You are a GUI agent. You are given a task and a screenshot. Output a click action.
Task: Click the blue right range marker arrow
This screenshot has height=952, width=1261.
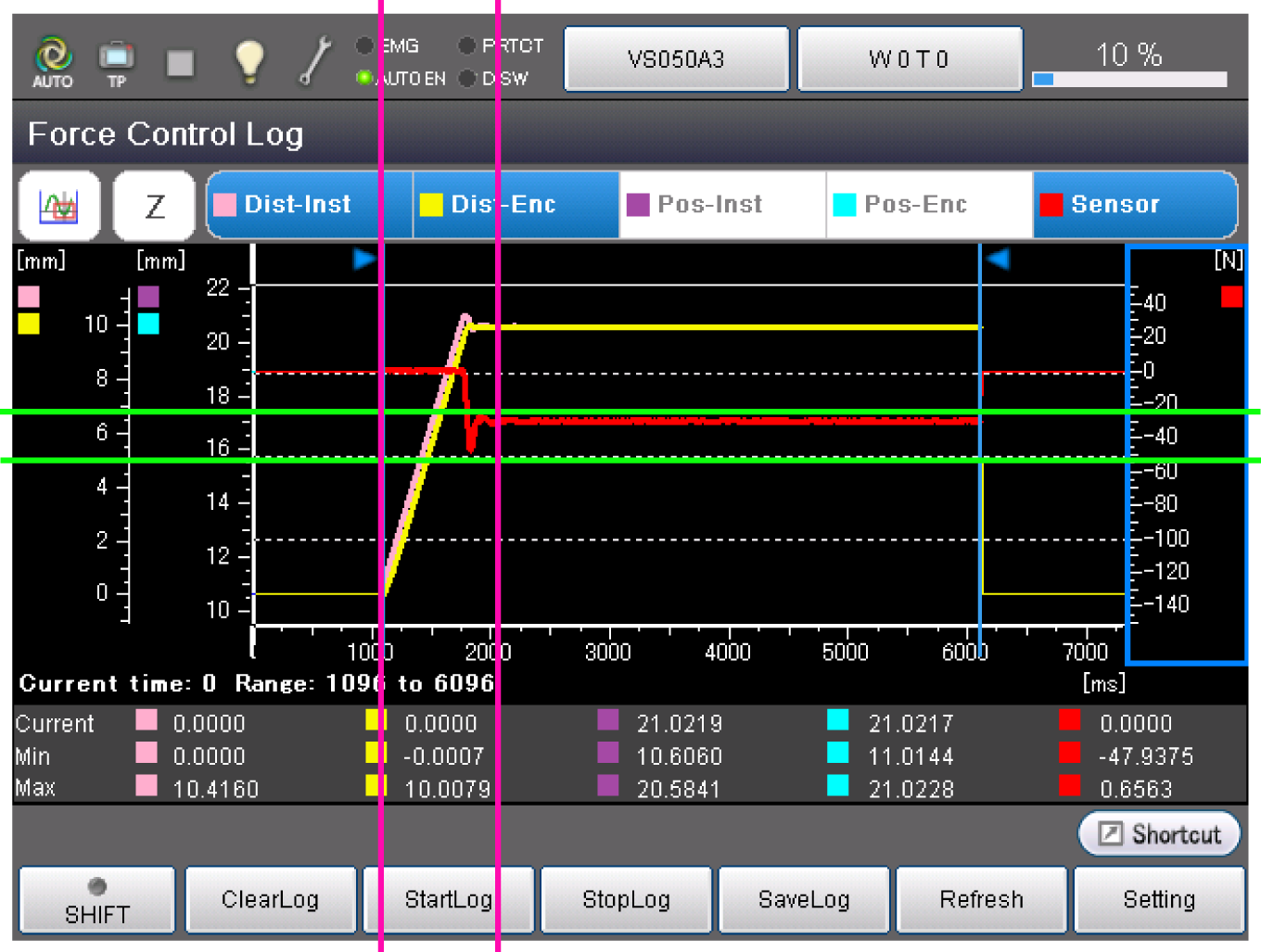(999, 260)
